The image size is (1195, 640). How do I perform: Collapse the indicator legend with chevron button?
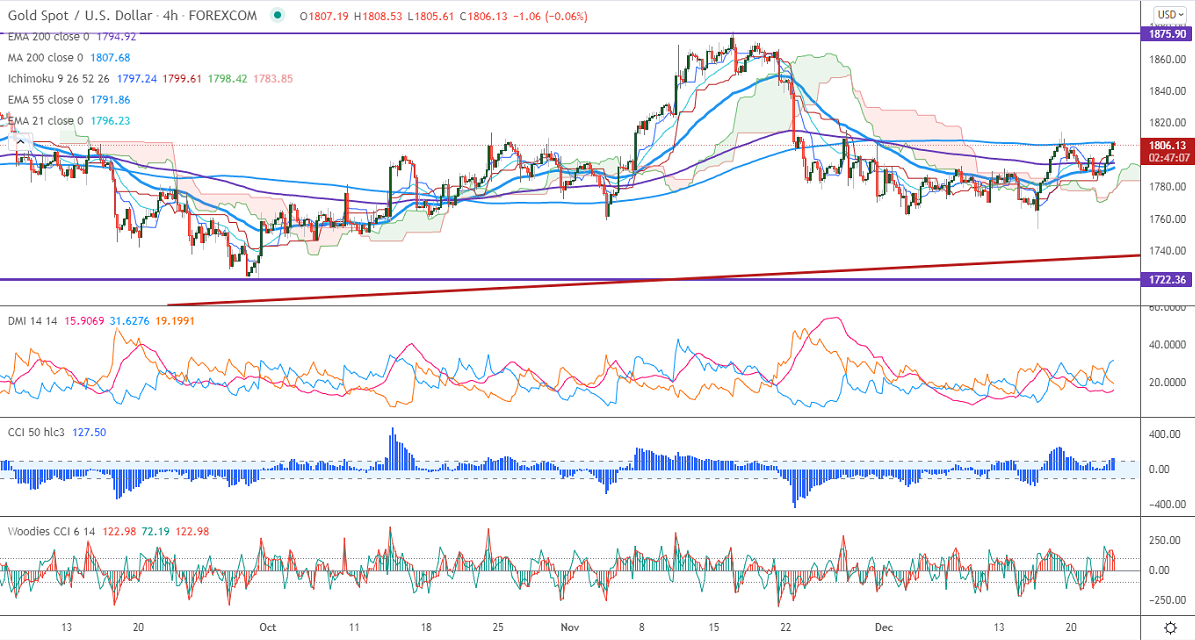[x=20, y=142]
